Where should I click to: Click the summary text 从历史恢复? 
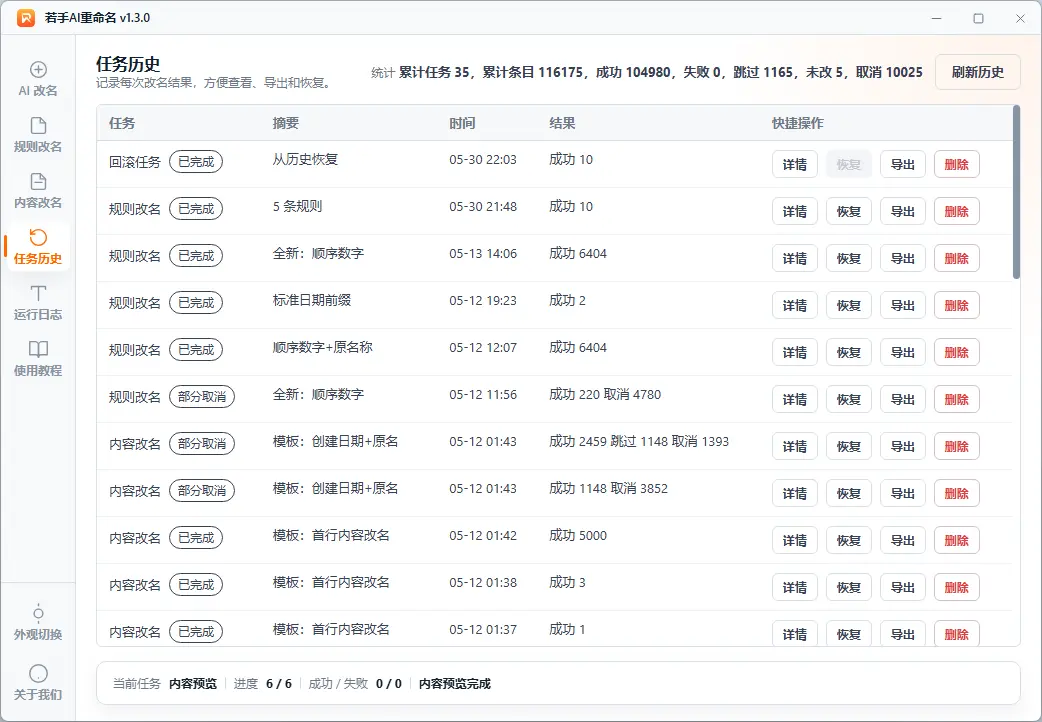click(305, 160)
